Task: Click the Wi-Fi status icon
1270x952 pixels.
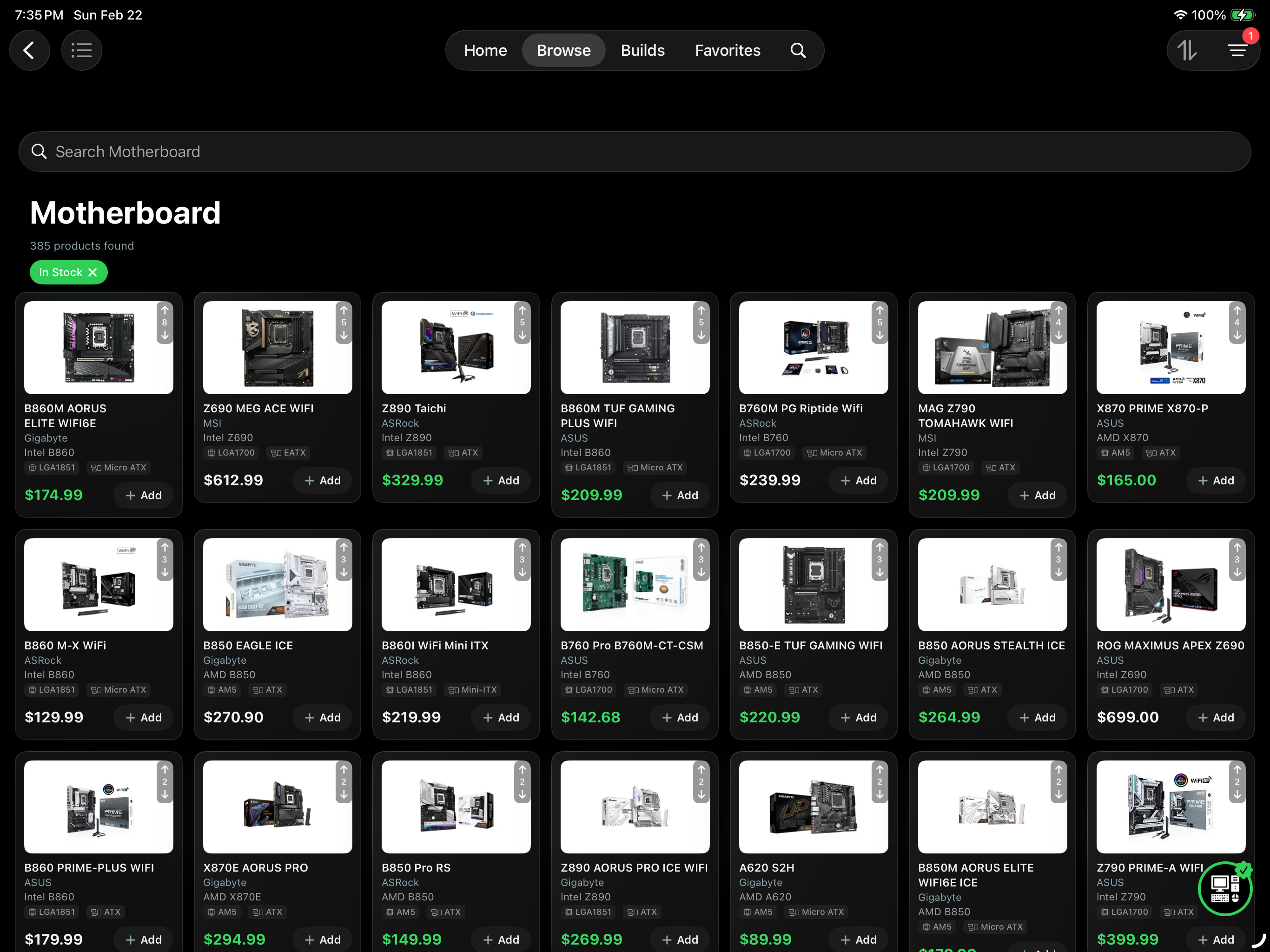Action: point(1180,15)
